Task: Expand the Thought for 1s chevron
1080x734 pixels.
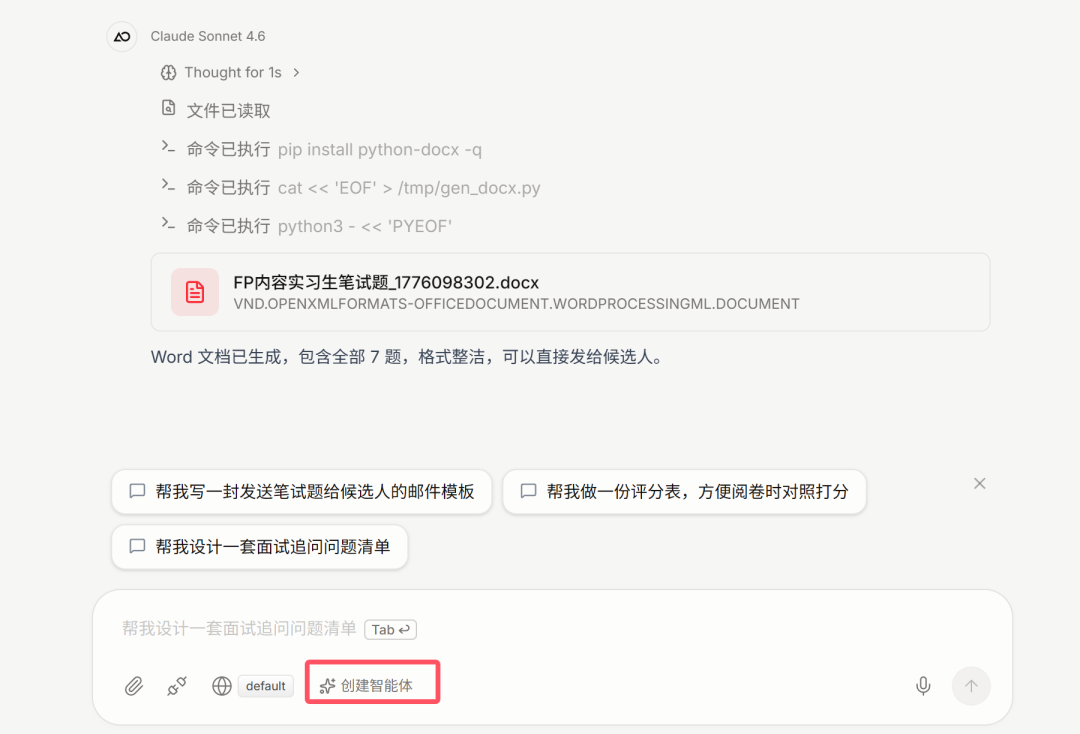Action: (296, 72)
